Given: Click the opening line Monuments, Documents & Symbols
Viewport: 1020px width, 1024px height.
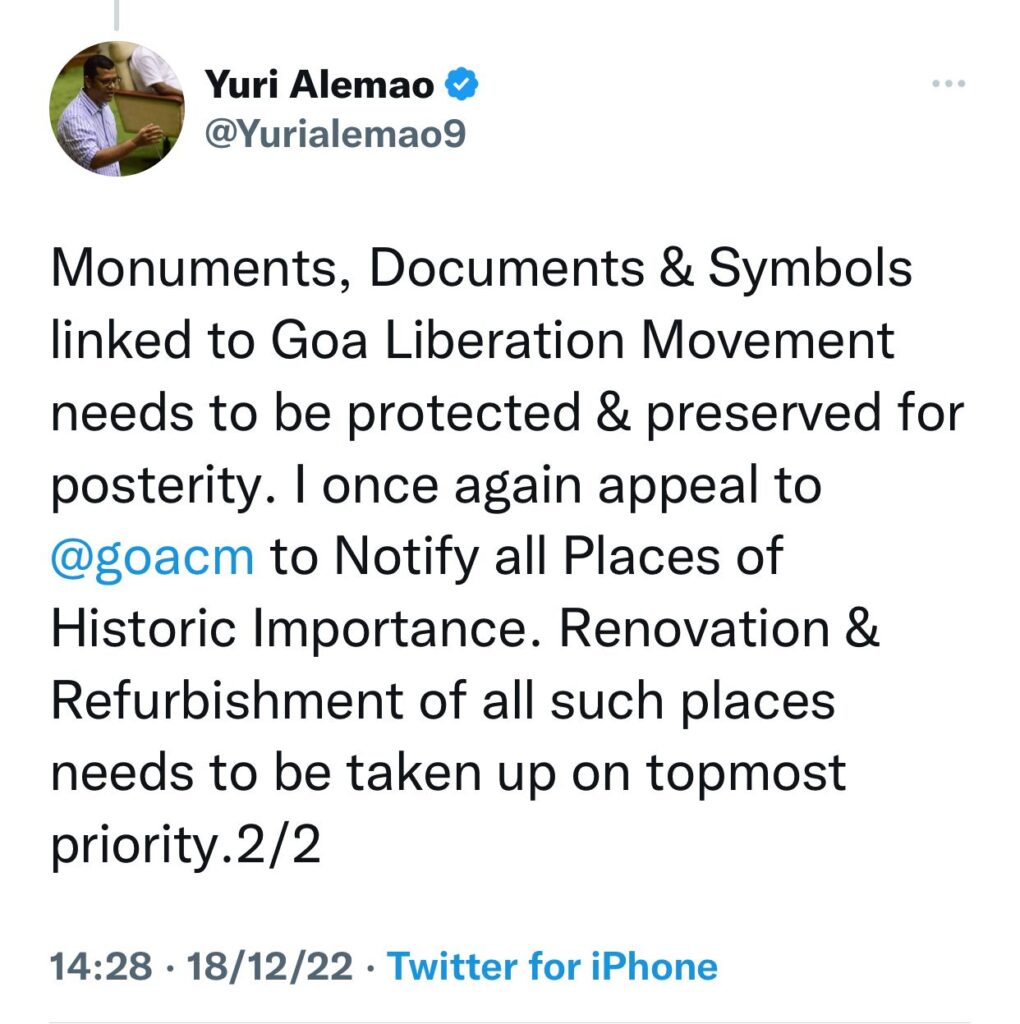Looking at the screenshot, I should 481,268.
